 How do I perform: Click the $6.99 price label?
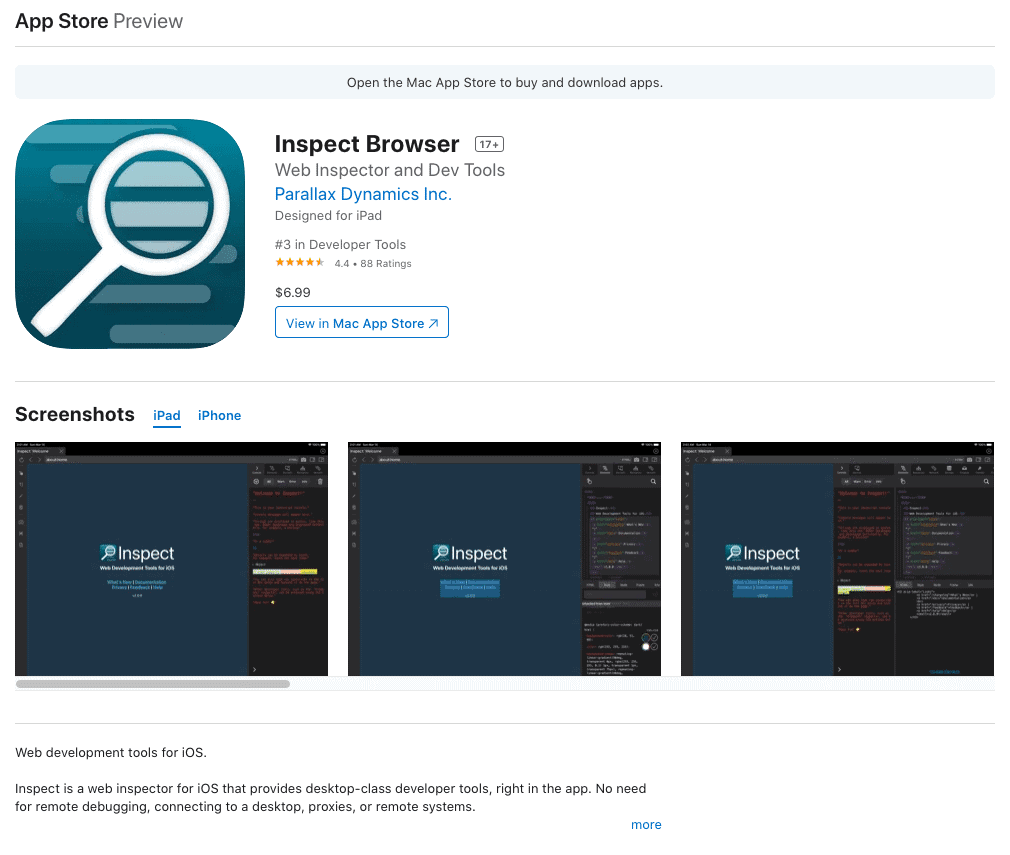tap(293, 293)
